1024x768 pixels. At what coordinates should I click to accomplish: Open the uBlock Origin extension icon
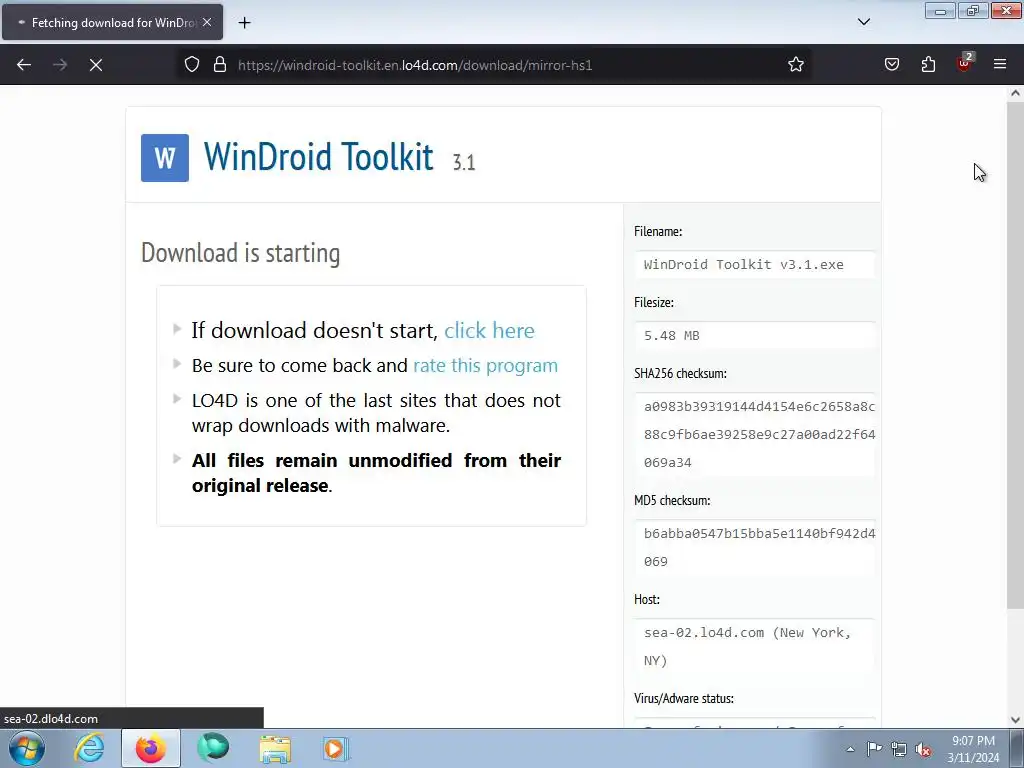[965, 63]
